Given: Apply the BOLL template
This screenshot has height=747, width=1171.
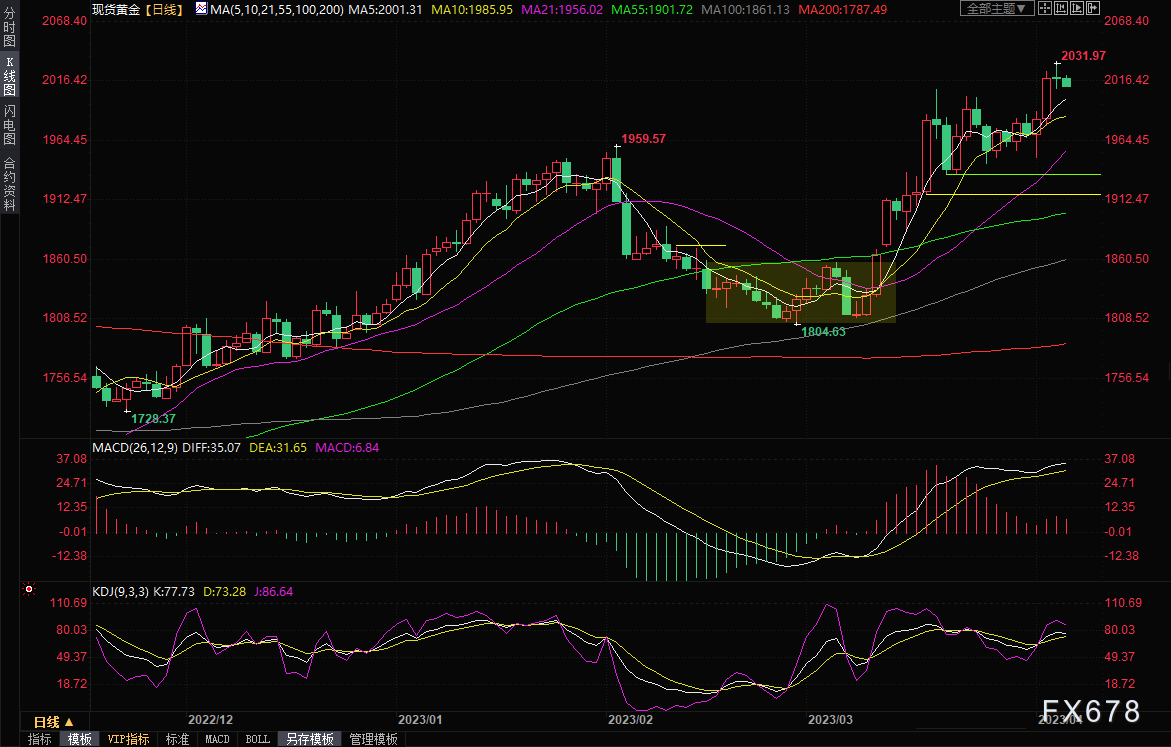Looking at the screenshot, I should pyautogui.click(x=257, y=739).
